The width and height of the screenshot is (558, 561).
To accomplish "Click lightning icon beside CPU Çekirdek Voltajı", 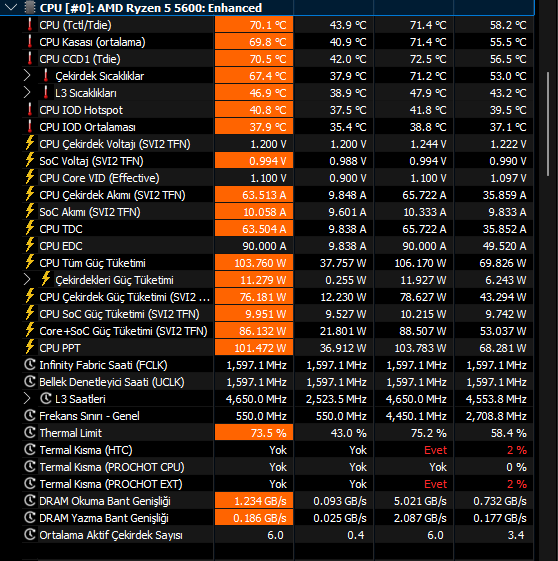I will pyautogui.click(x=30, y=143).
